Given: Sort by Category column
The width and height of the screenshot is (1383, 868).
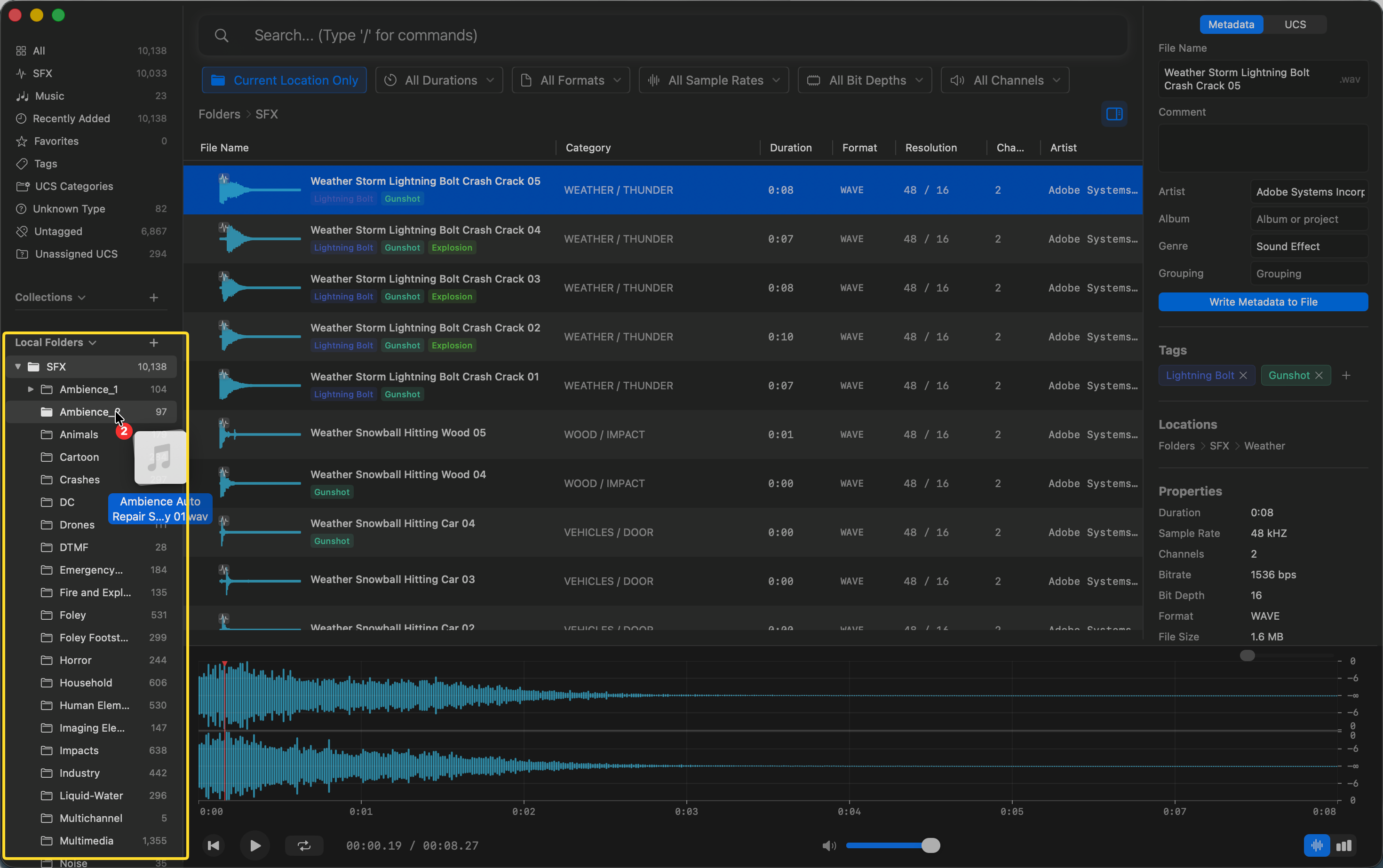Looking at the screenshot, I should 588,148.
